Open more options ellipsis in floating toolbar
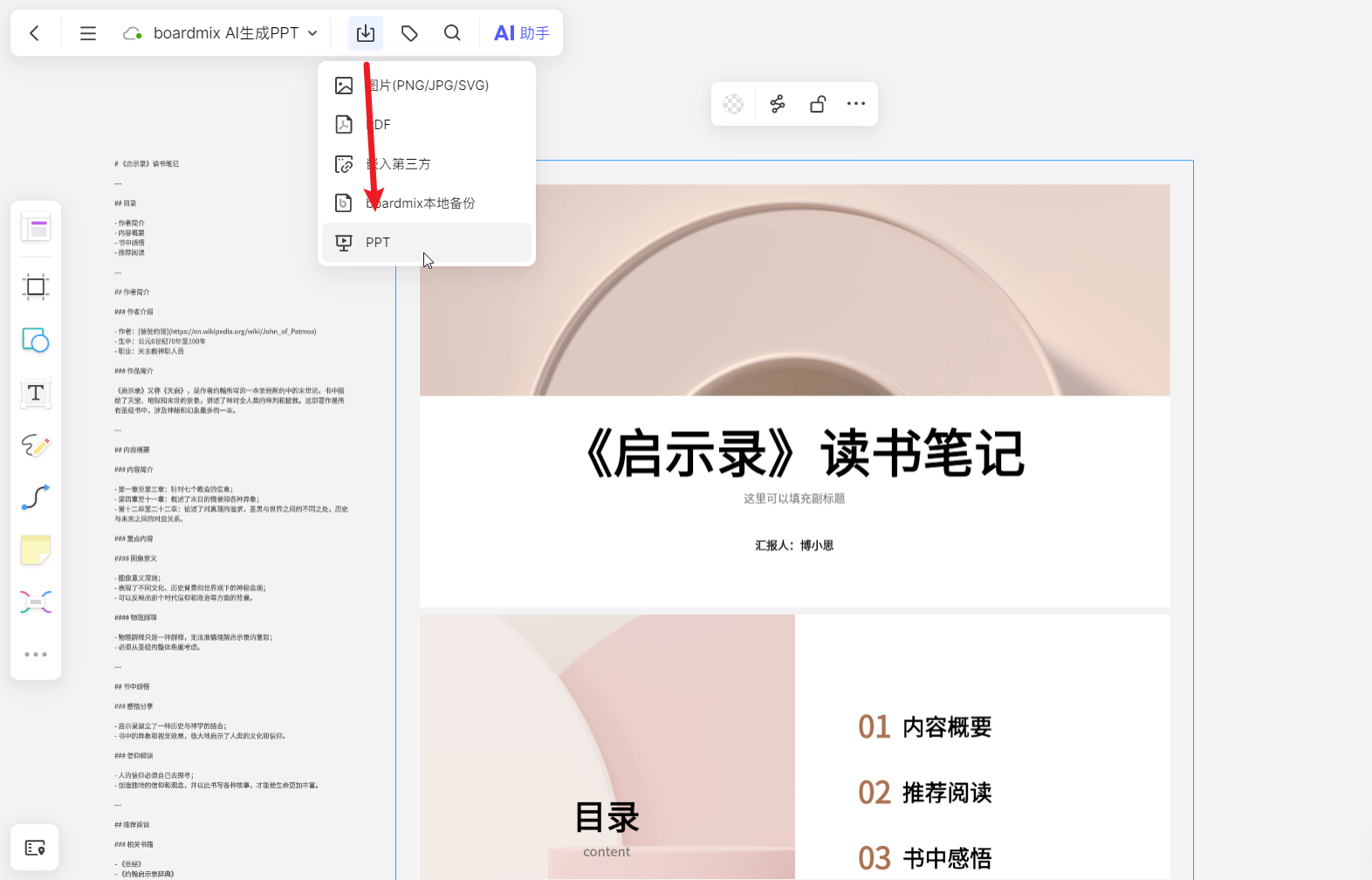Viewport: 1372px width, 880px height. pyautogui.click(x=856, y=104)
